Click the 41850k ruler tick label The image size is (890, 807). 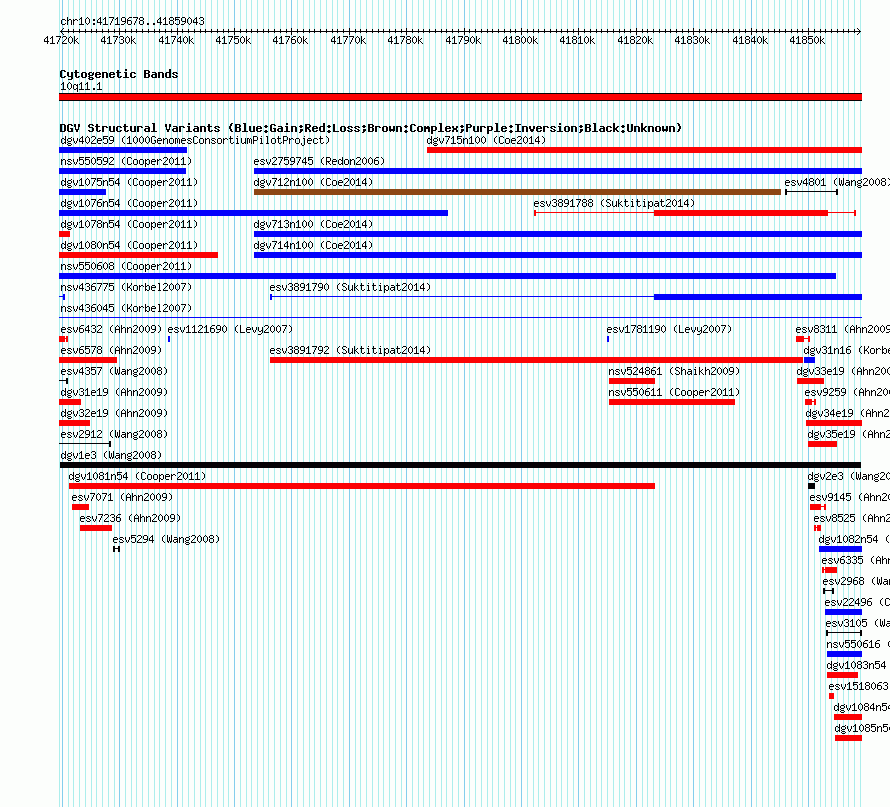click(807, 40)
